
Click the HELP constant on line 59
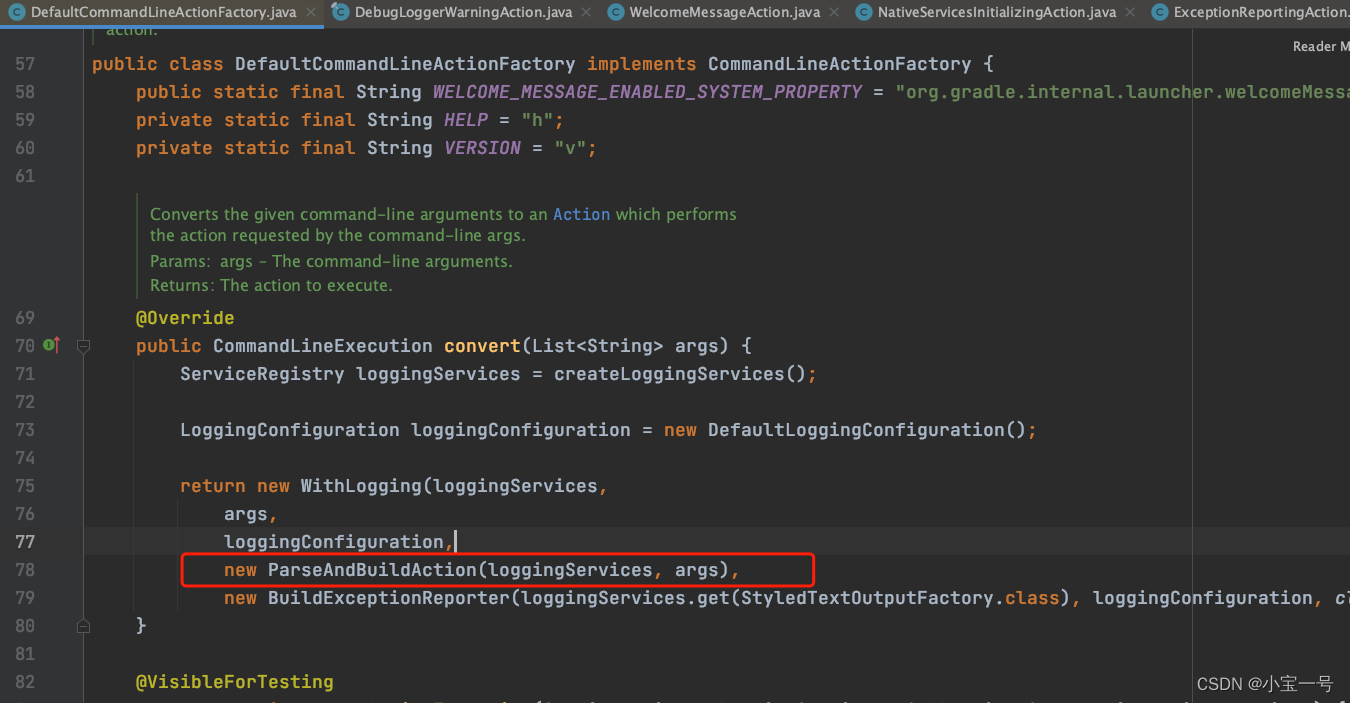click(x=466, y=120)
